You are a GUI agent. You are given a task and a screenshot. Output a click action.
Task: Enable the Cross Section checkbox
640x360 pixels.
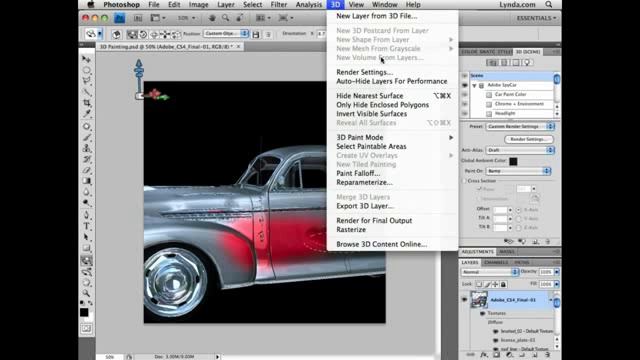(464, 180)
